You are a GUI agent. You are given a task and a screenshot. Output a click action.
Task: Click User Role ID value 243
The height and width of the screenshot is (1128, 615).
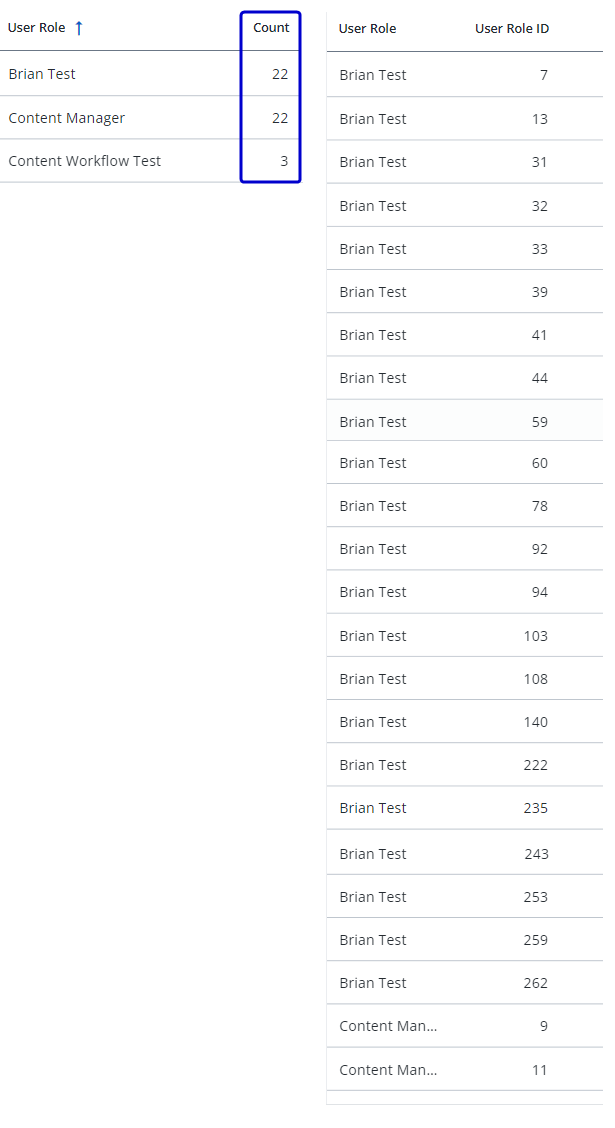[536, 854]
